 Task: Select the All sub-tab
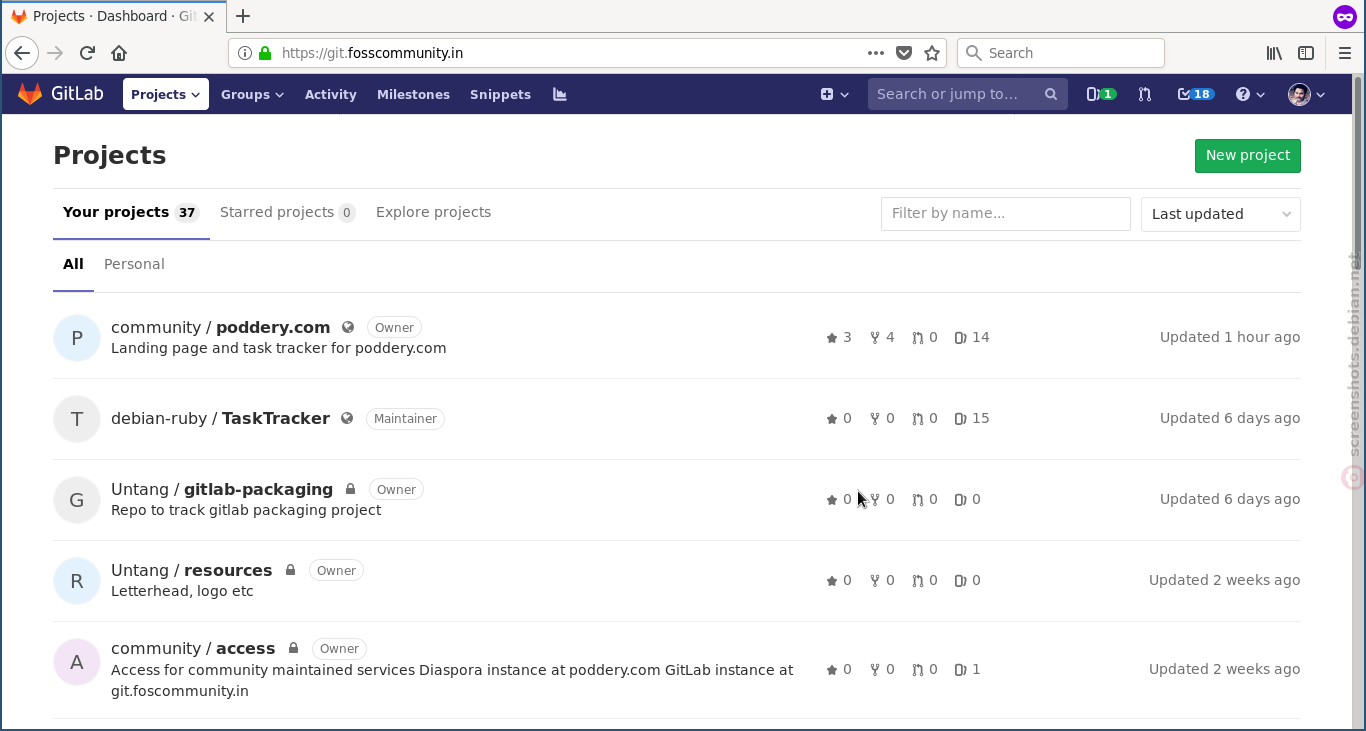coord(73,264)
